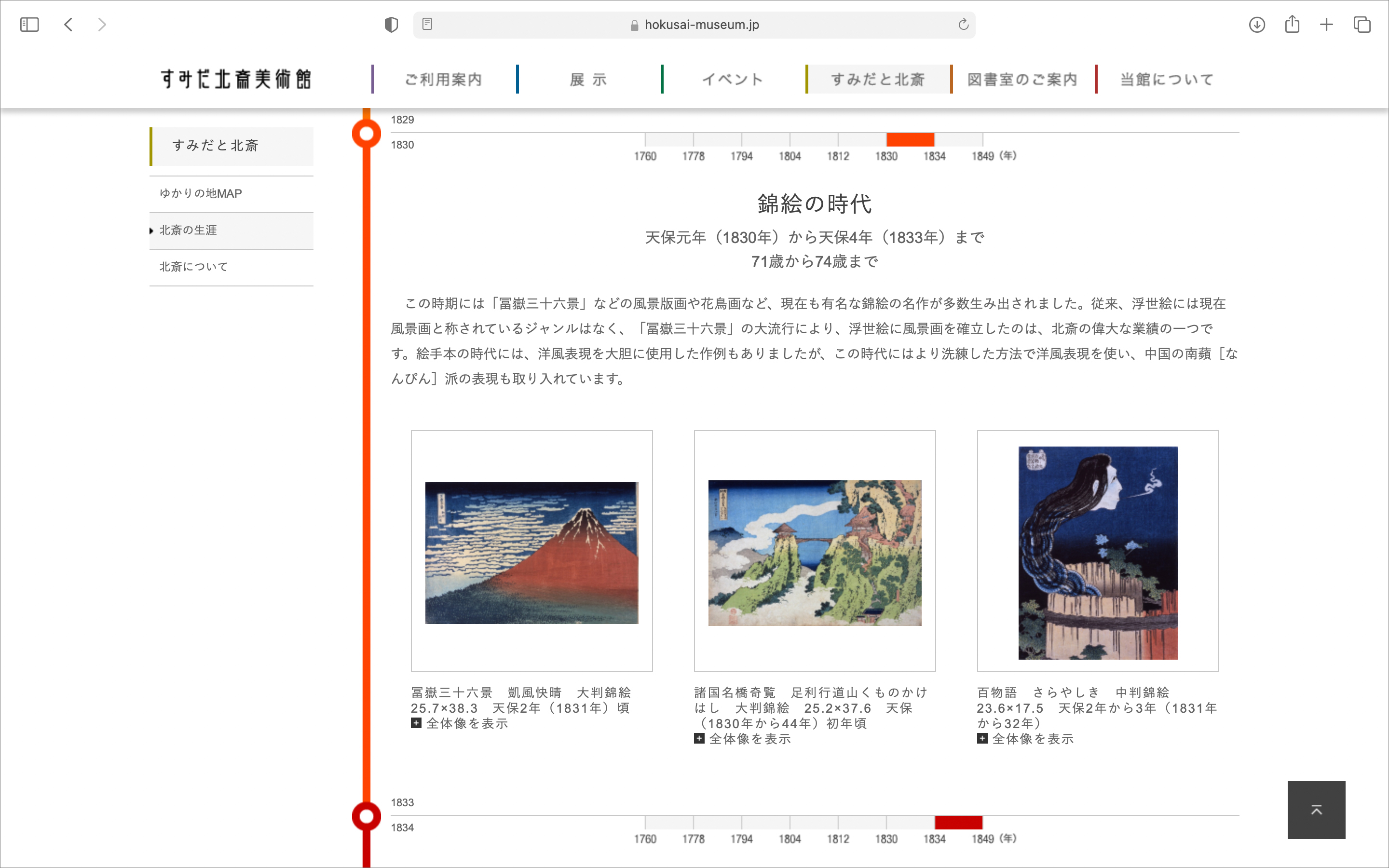
Task: Open the privacy report shield icon
Action: tap(391, 25)
